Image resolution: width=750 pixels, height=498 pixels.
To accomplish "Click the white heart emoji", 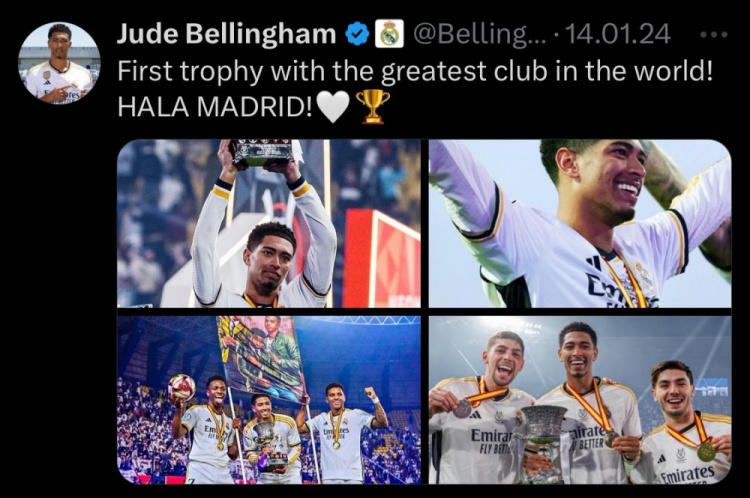I will 333,107.
